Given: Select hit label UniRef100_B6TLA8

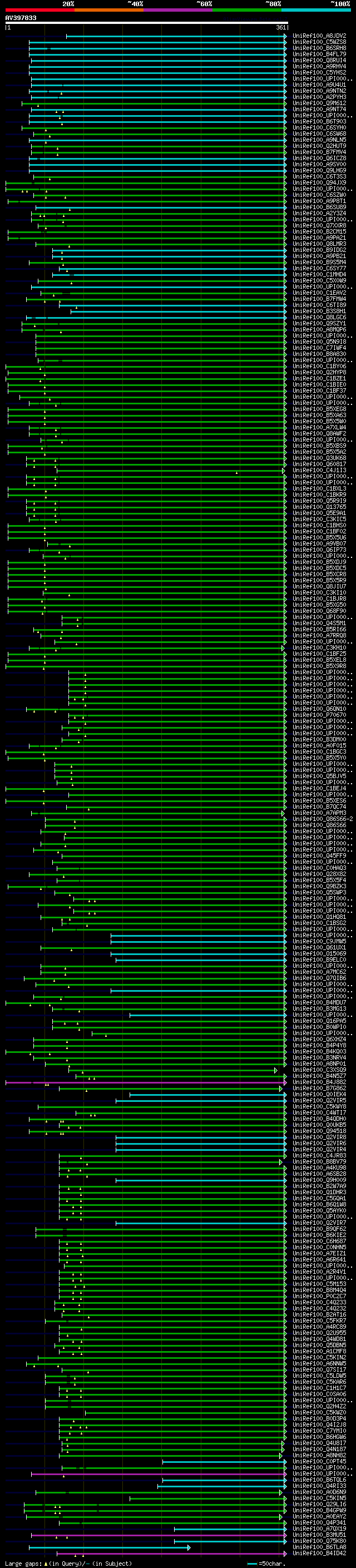Looking at the screenshot, I should click(319, 1547).
